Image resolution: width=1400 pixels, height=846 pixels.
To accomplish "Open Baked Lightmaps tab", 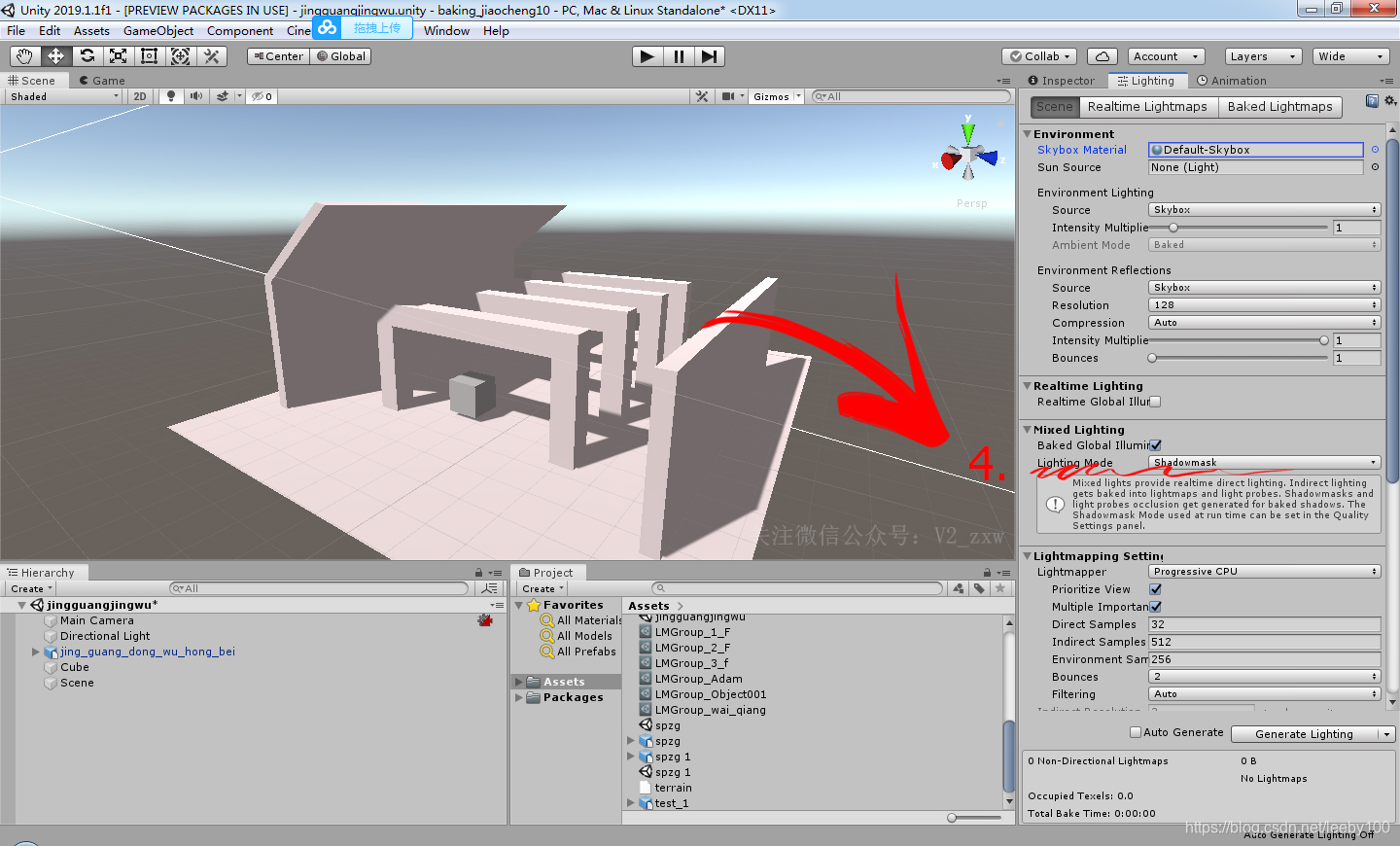I will coord(1279,107).
